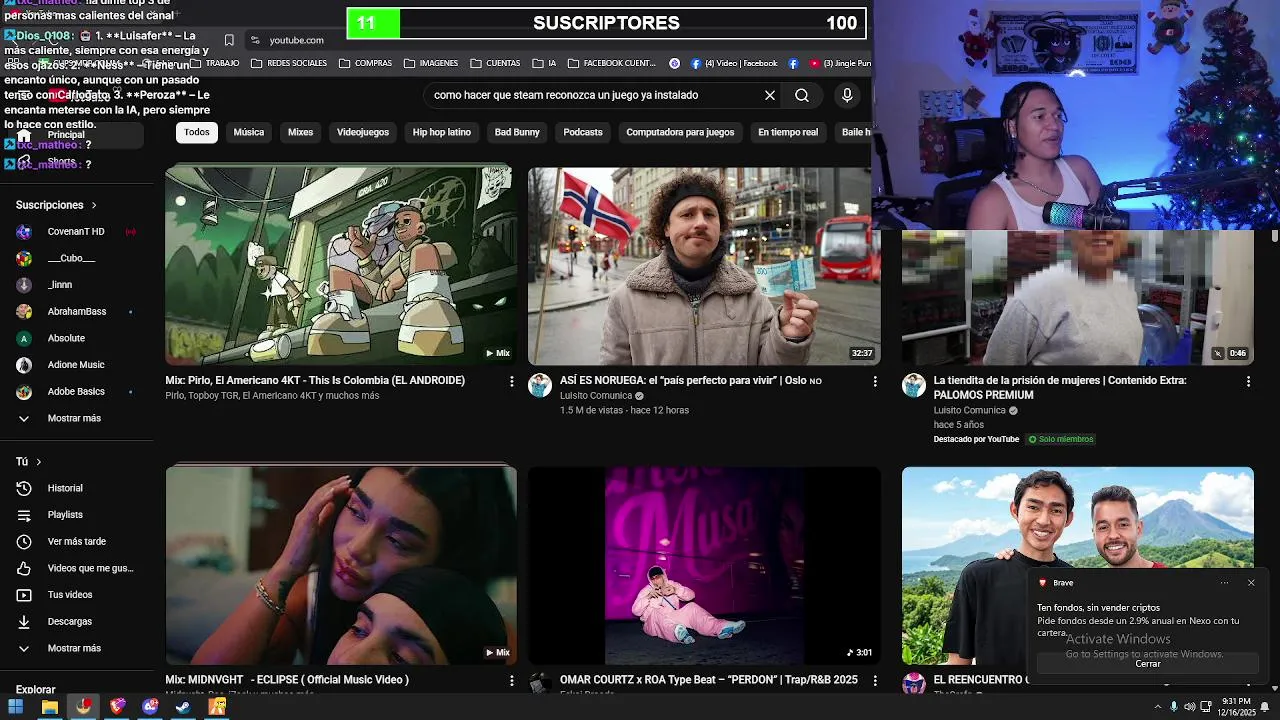Image resolution: width=1280 pixels, height=720 pixels.
Task: Open options for La tiendita video
Action: (1248, 381)
